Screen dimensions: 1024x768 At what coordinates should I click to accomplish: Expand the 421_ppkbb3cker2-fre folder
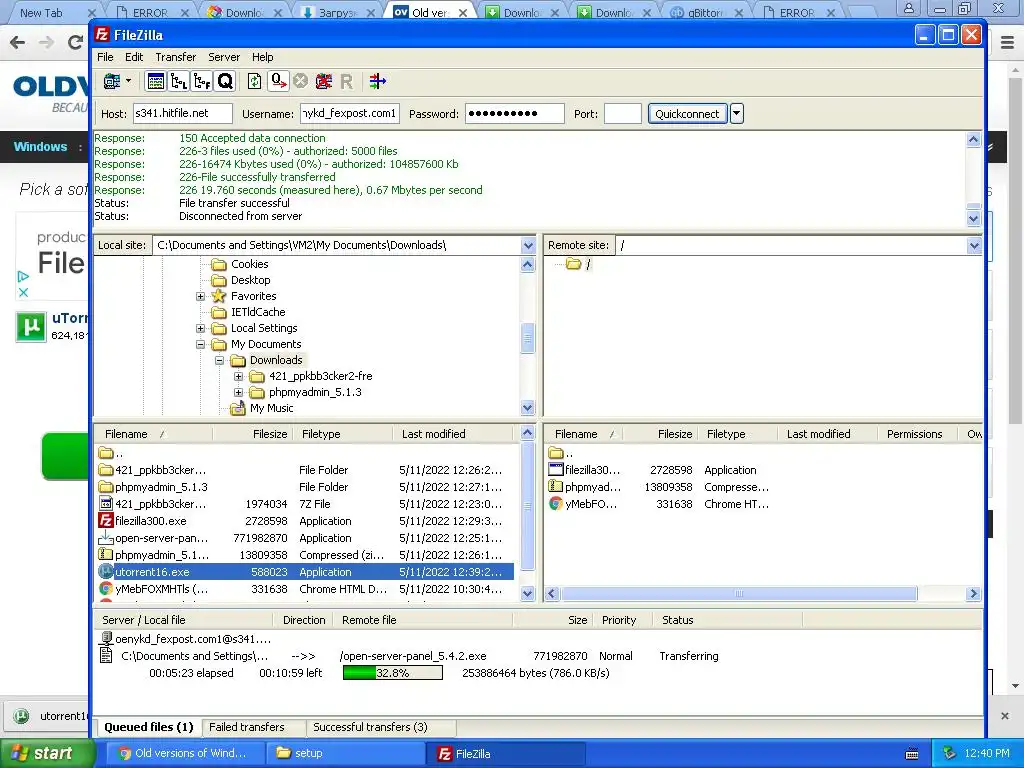tap(238, 376)
